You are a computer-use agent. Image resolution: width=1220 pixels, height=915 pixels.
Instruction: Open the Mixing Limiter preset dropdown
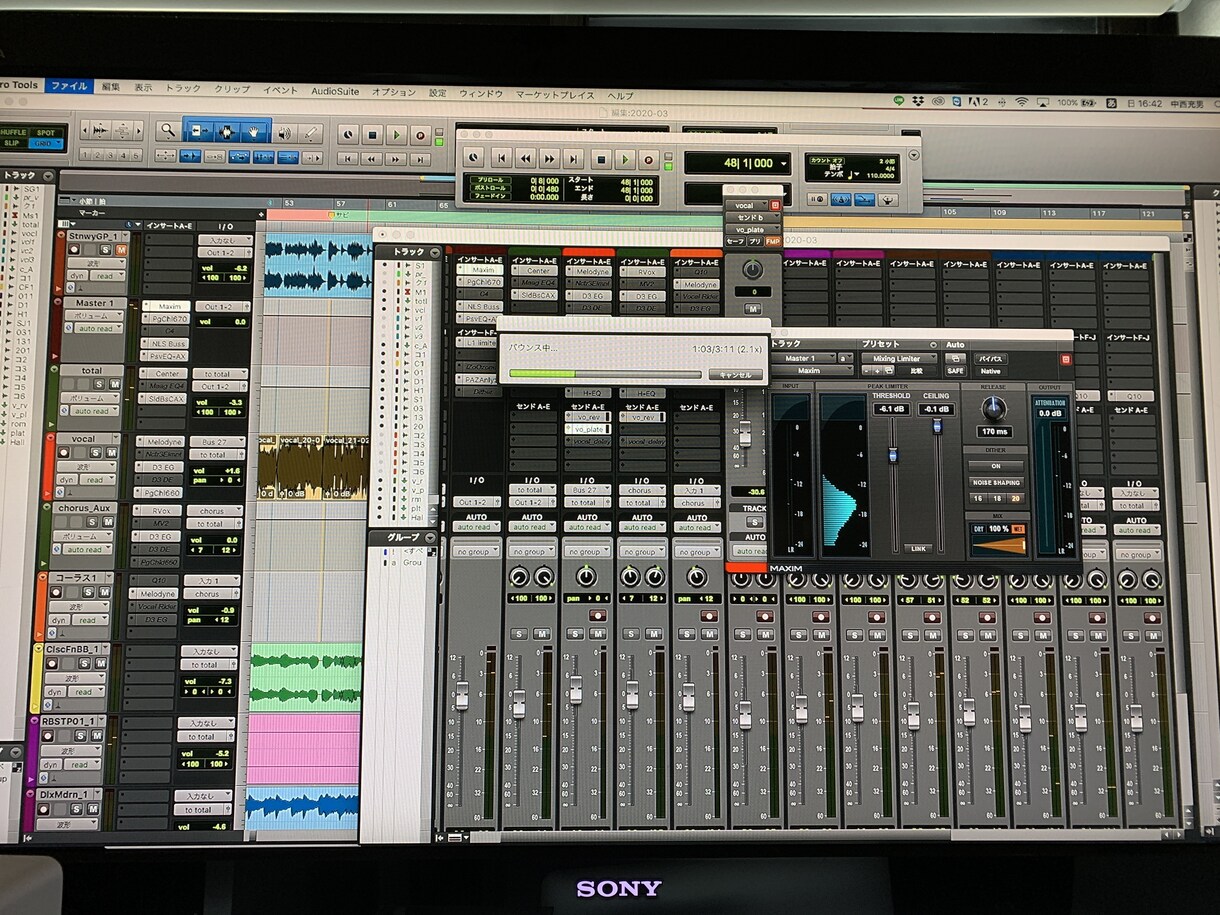899,358
